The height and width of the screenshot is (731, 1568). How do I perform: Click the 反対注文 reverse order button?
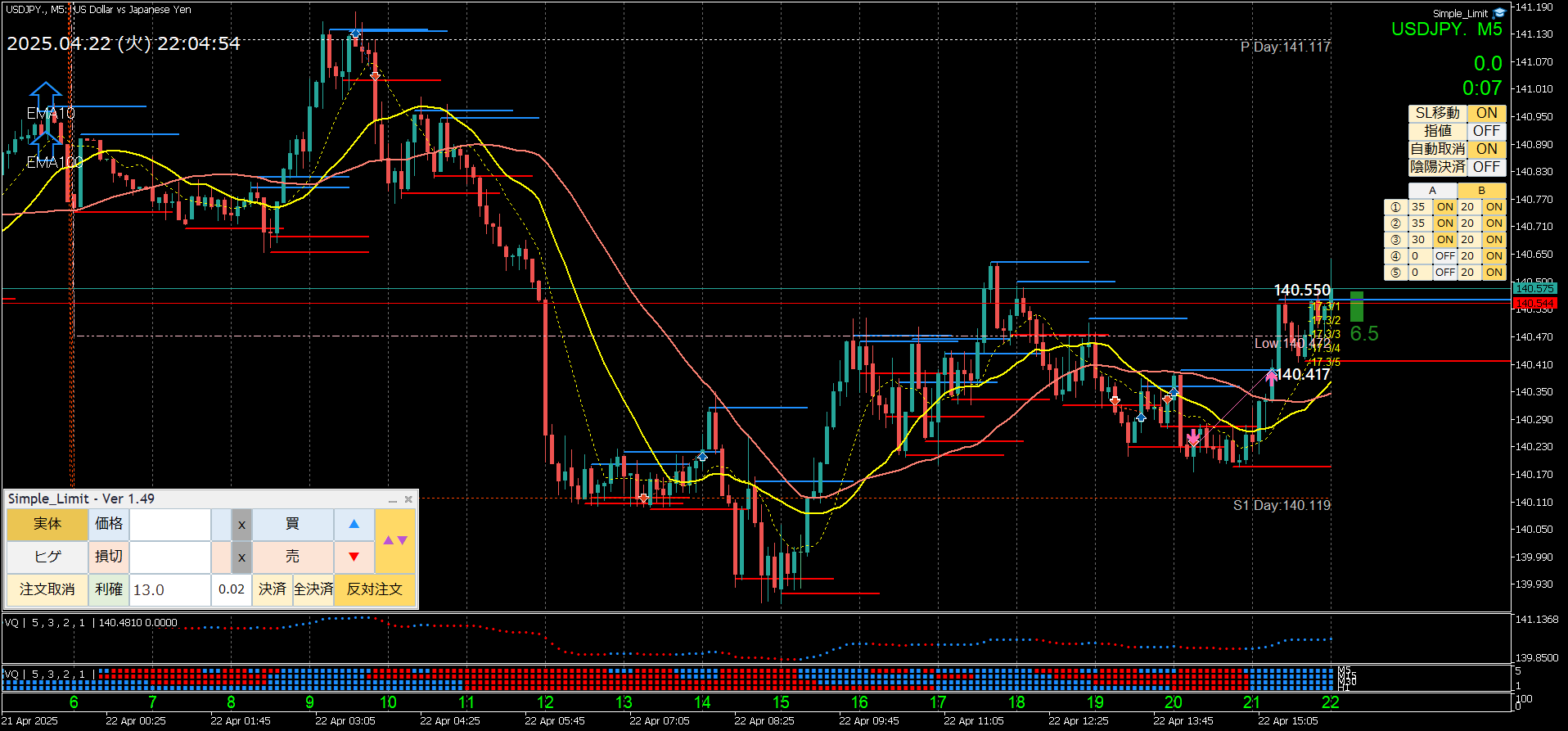click(x=375, y=589)
